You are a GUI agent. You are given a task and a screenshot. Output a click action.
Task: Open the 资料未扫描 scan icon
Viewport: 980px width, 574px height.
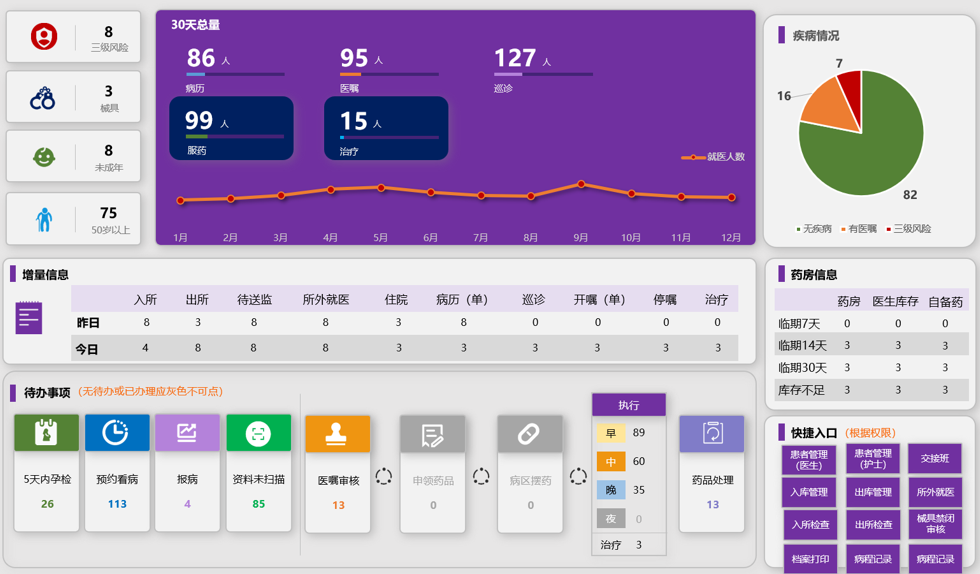click(x=258, y=433)
